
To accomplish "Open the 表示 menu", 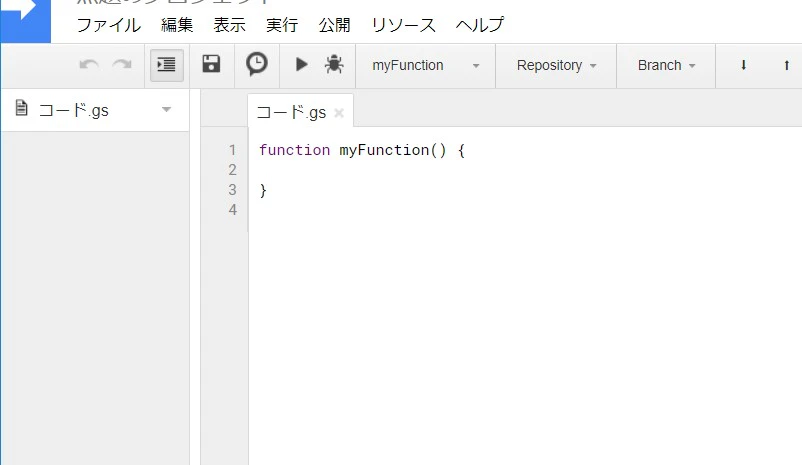I will point(230,25).
